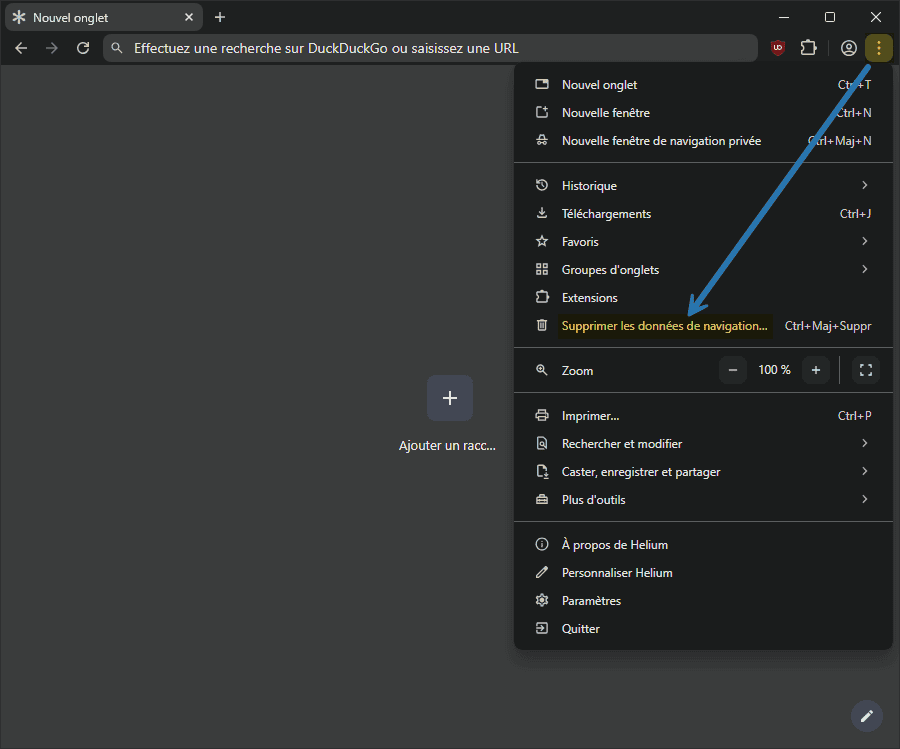Open the Historique submenu
The image size is (900, 749).
click(703, 185)
